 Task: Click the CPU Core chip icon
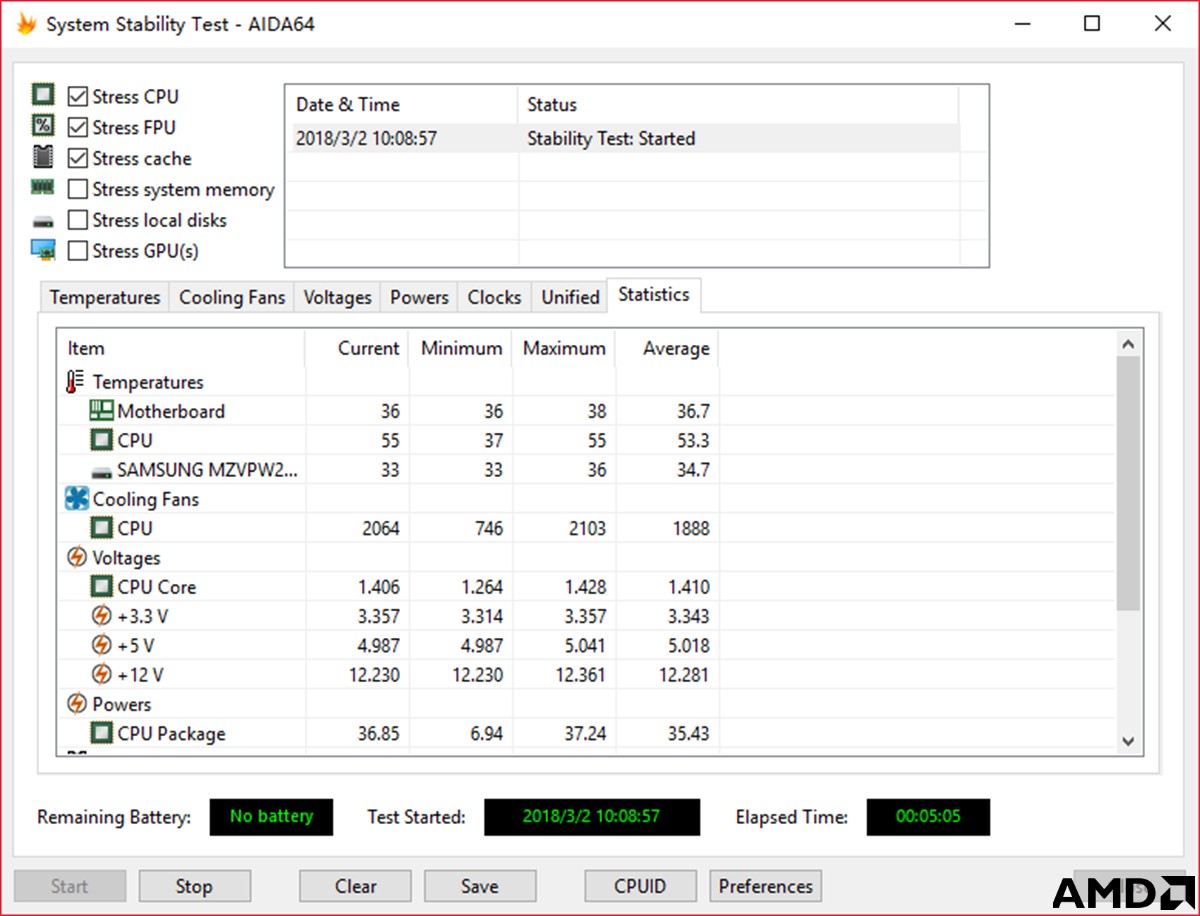tap(102, 587)
